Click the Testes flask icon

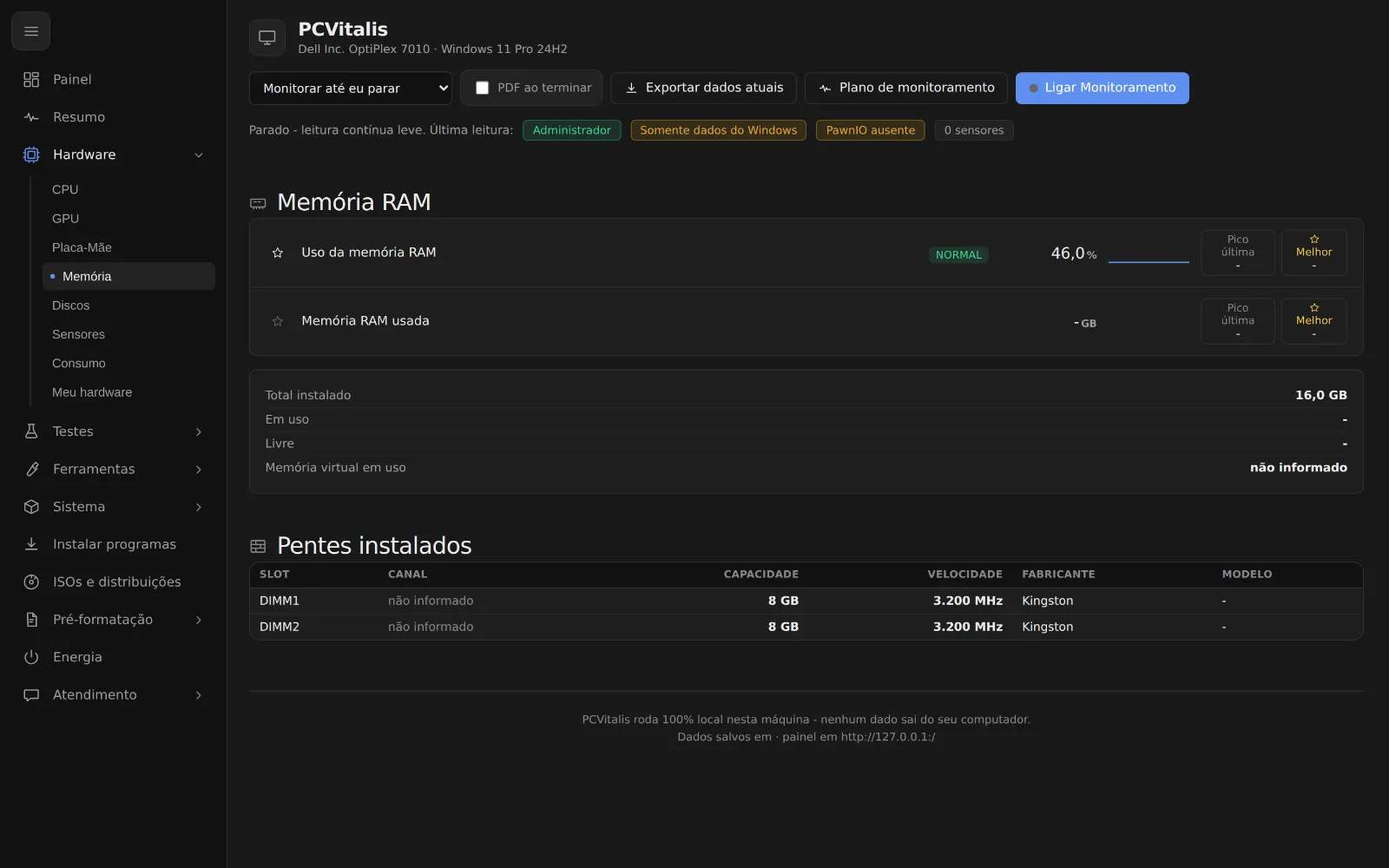tap(31, 431)
